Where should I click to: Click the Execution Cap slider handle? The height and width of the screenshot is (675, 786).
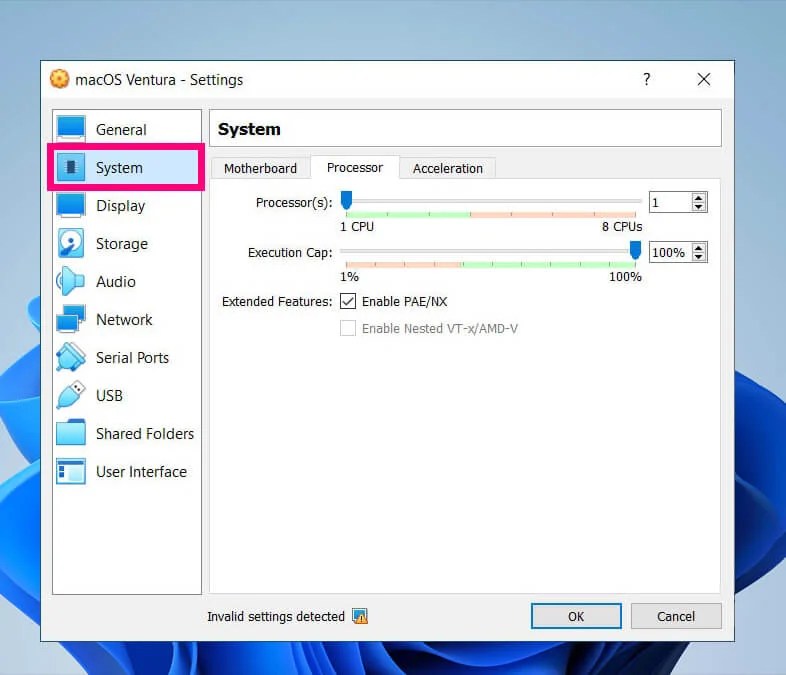[635, 250]
